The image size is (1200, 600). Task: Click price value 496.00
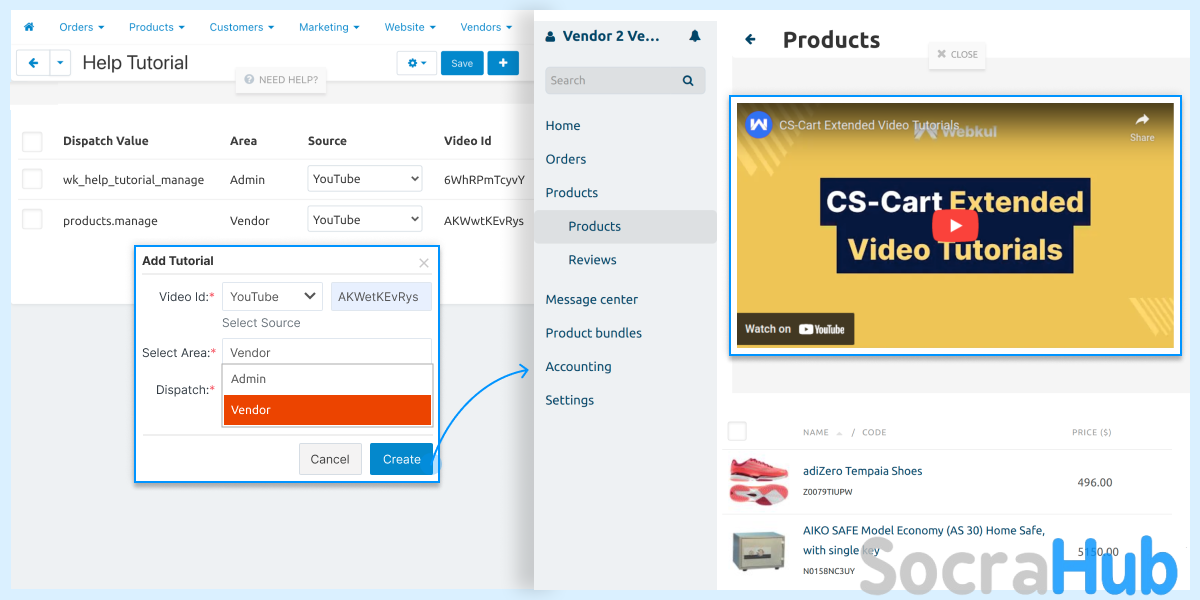[x=1095, y=482]
